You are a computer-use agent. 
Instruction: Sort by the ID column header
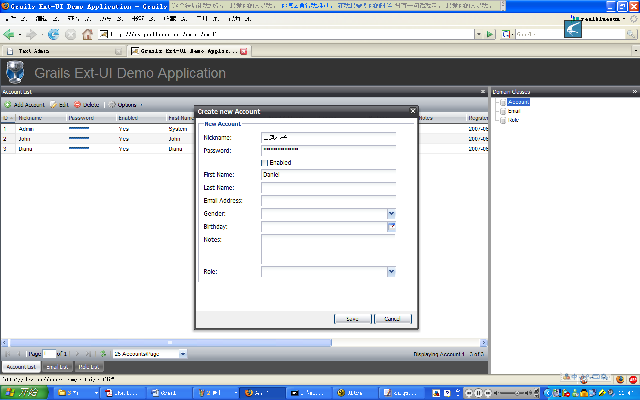[8, 118]
